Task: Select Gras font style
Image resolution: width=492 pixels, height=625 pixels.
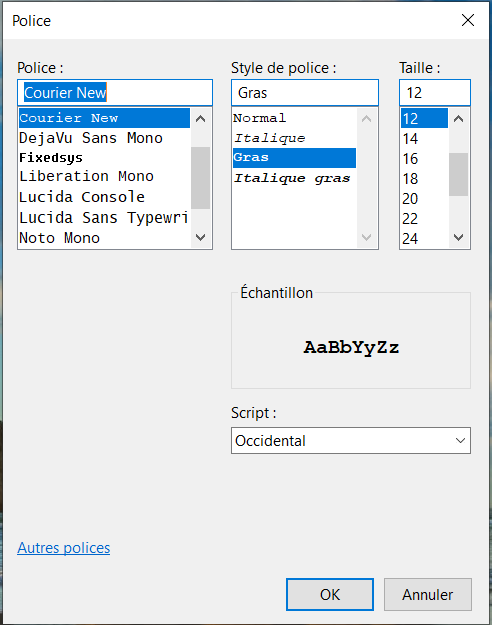Action: (294, 158)
